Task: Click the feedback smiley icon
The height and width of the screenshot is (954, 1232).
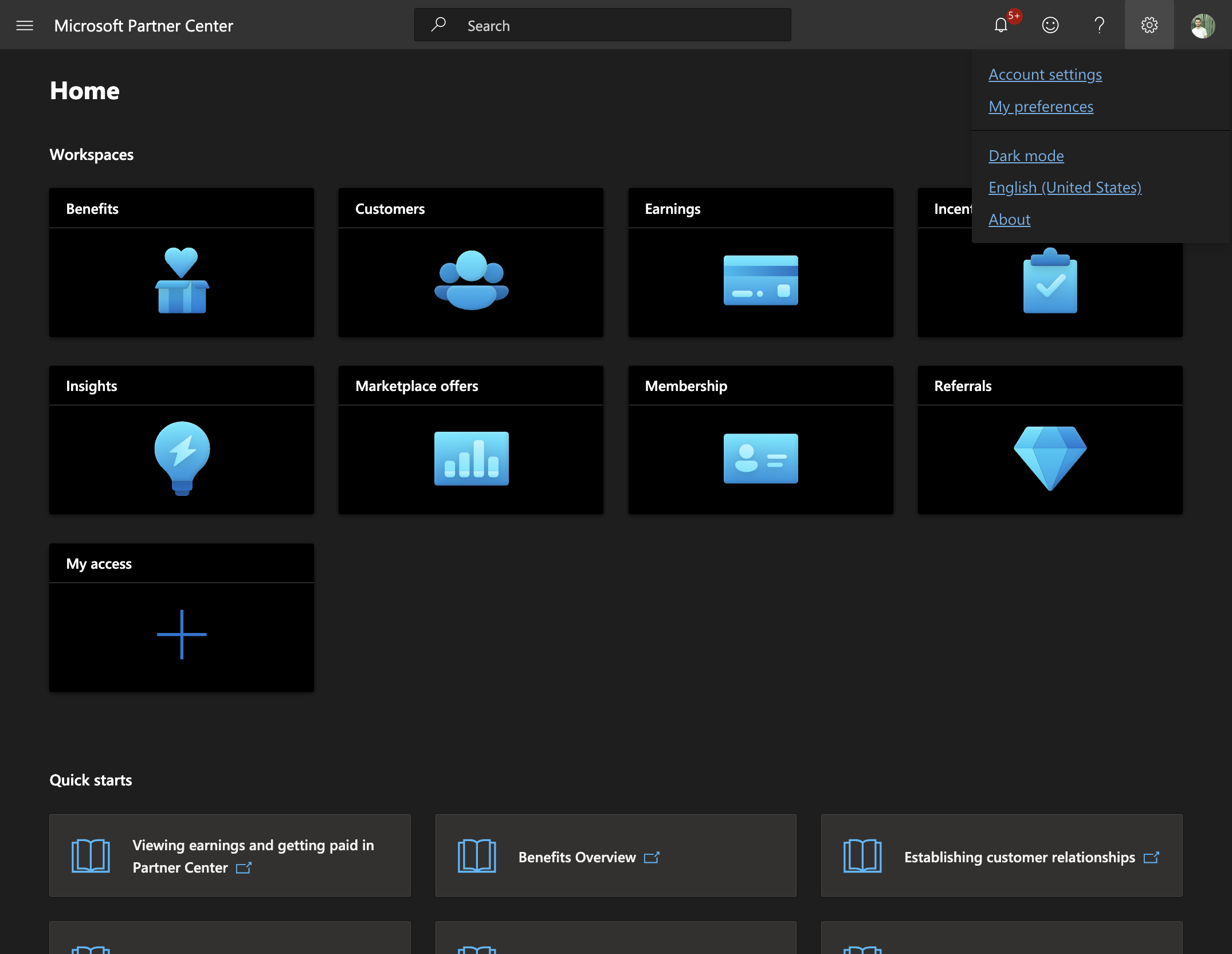Action: coord(1050,25)
